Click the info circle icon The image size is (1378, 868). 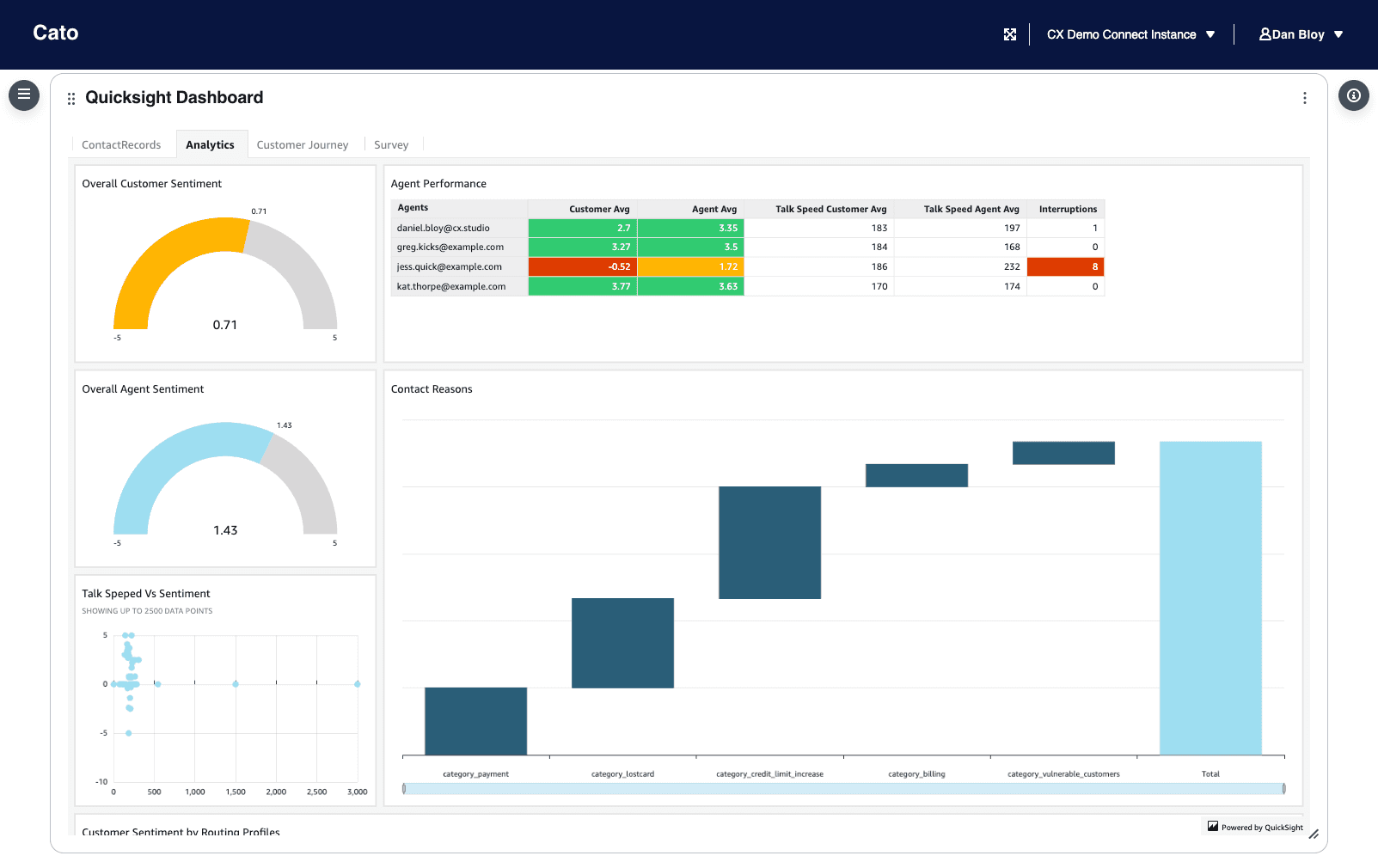pyautogui.click(x=1353, y=95)
